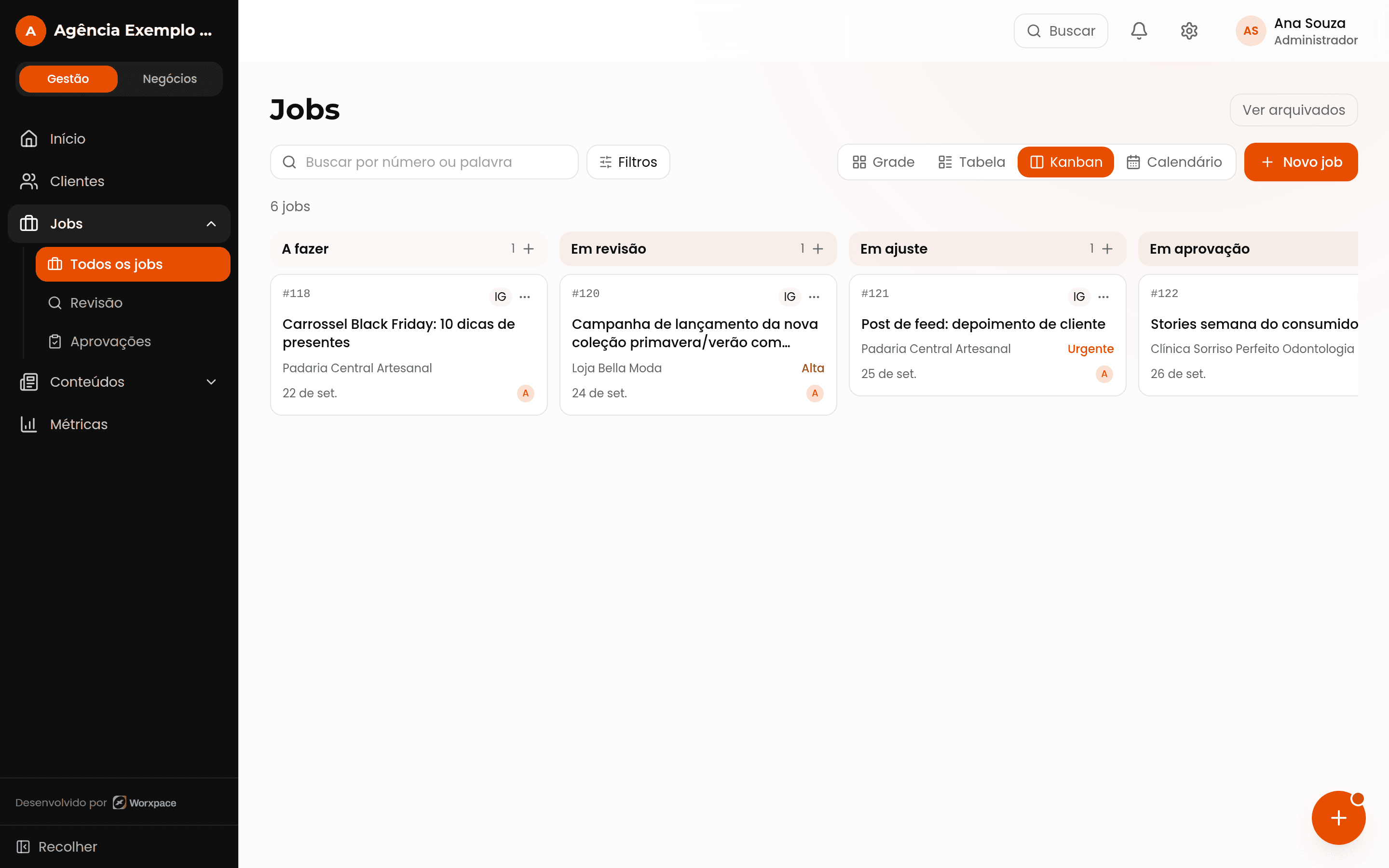Open job card Post de feed: depoimento
This screenshot has height=868, width=1389.
(987, 335)
